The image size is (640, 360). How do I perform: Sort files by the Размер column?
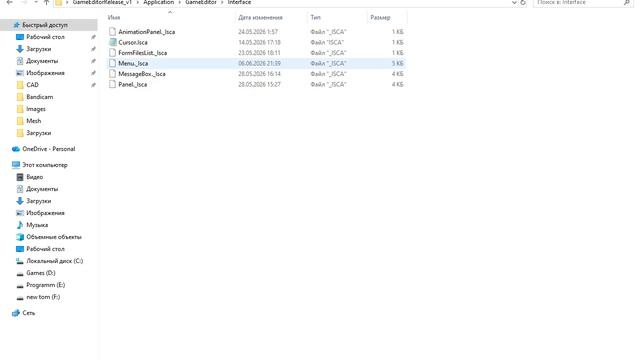coord(380,18)
